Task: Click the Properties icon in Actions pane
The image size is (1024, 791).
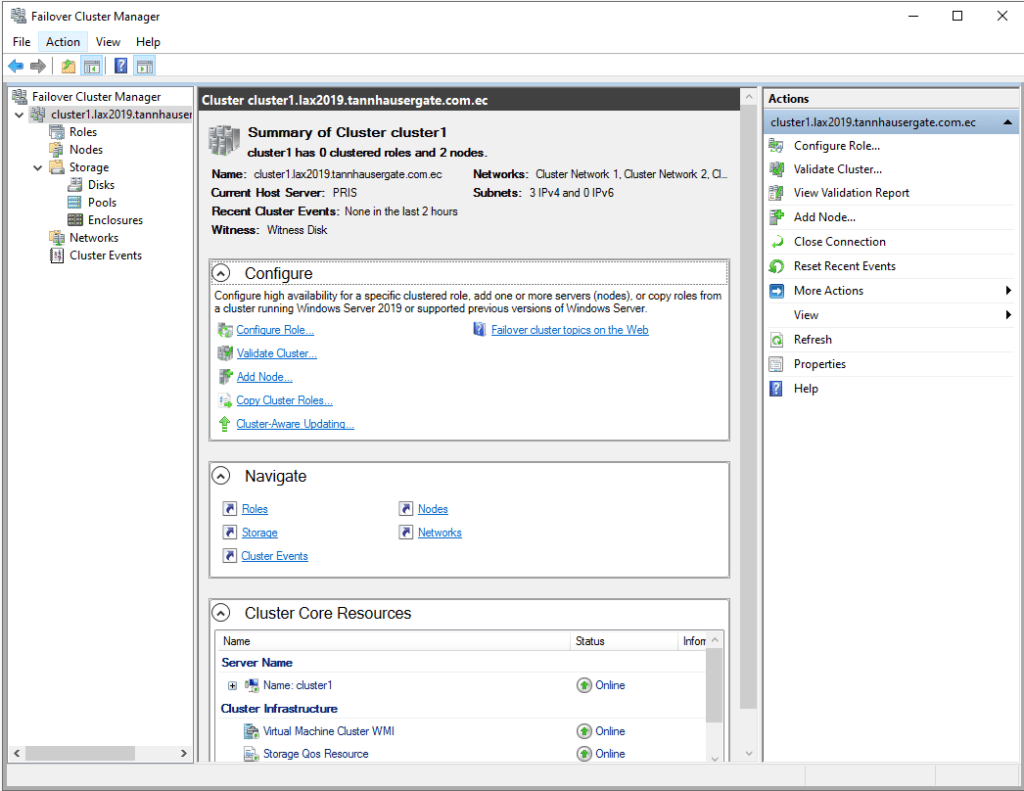Action: click(x=776, y=364)
